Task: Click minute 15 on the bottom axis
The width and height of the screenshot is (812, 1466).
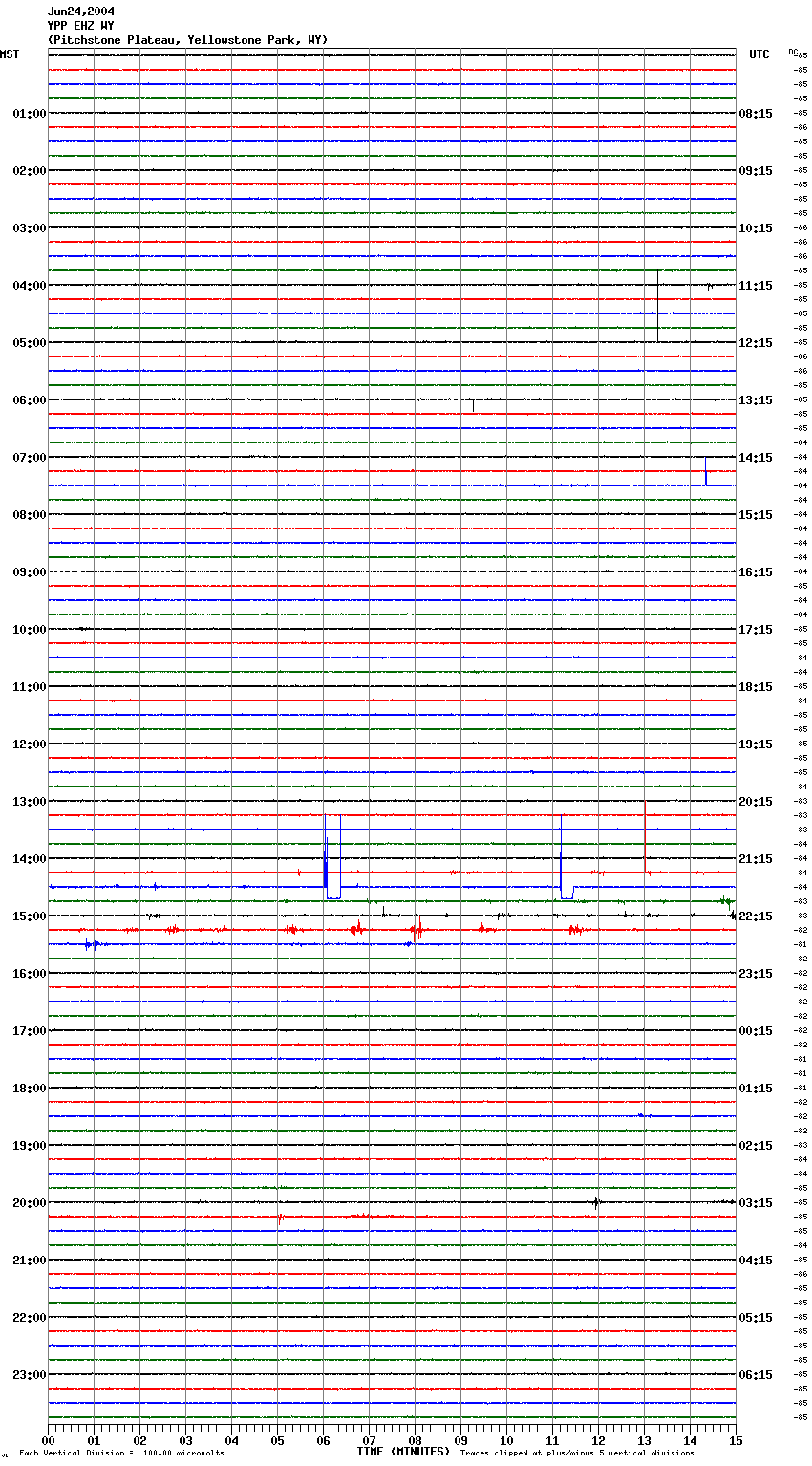Action: click(x=735, y=1440)
